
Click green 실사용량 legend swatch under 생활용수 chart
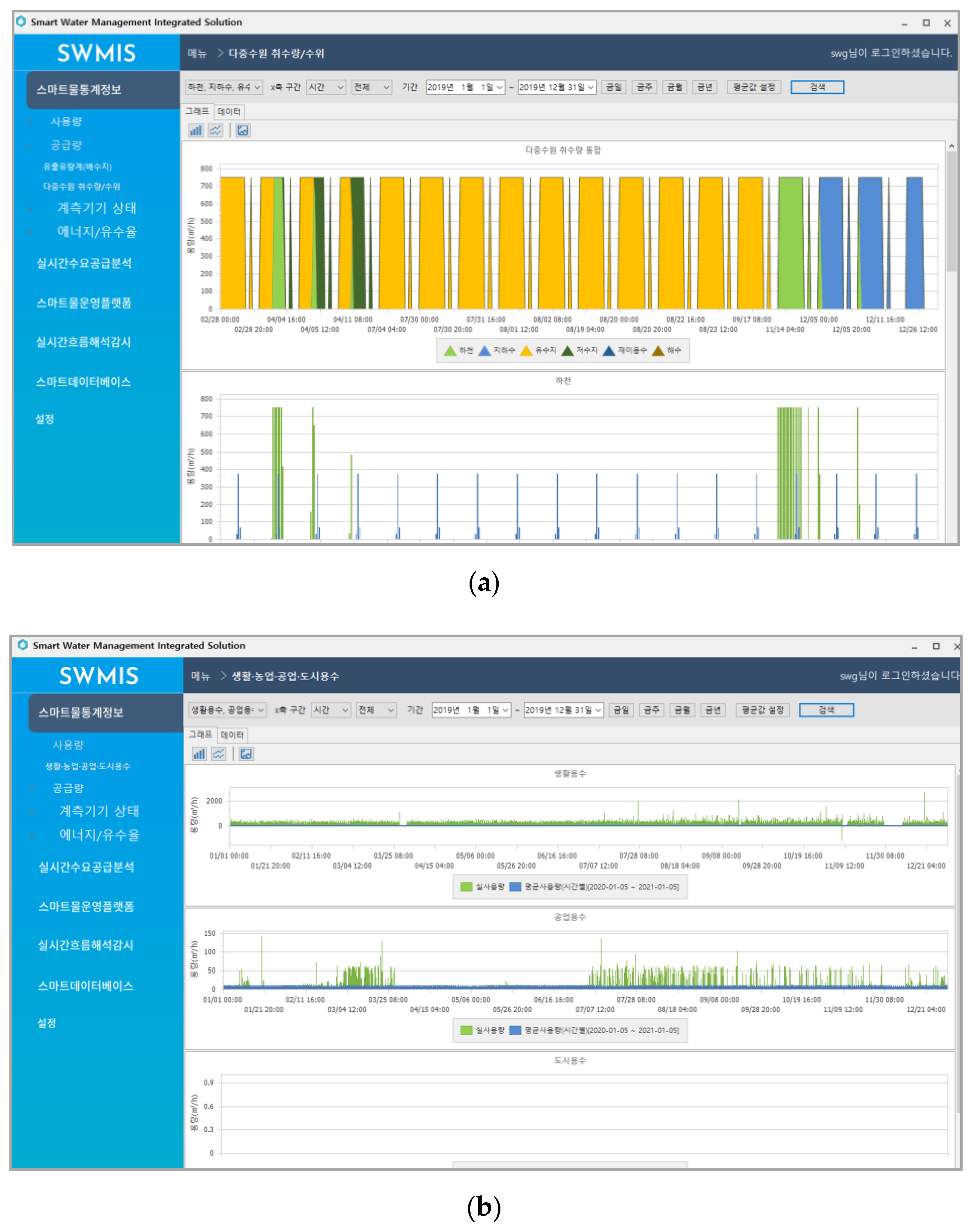pyautogui.click(x=466, y=886)
